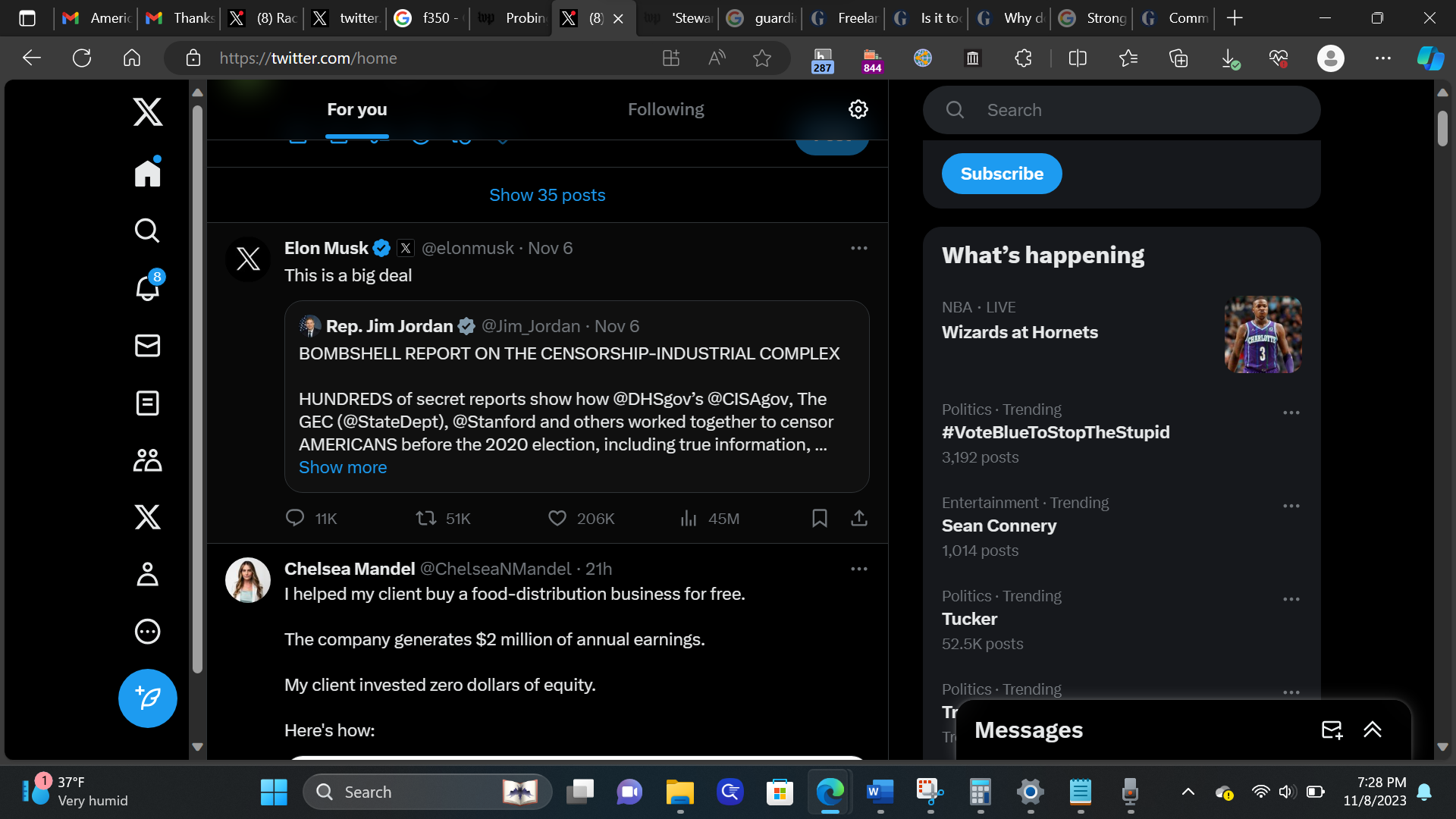This screenshot has height=819, width=1456.
Task: Select the For you tab
Action: coord(356,109)
